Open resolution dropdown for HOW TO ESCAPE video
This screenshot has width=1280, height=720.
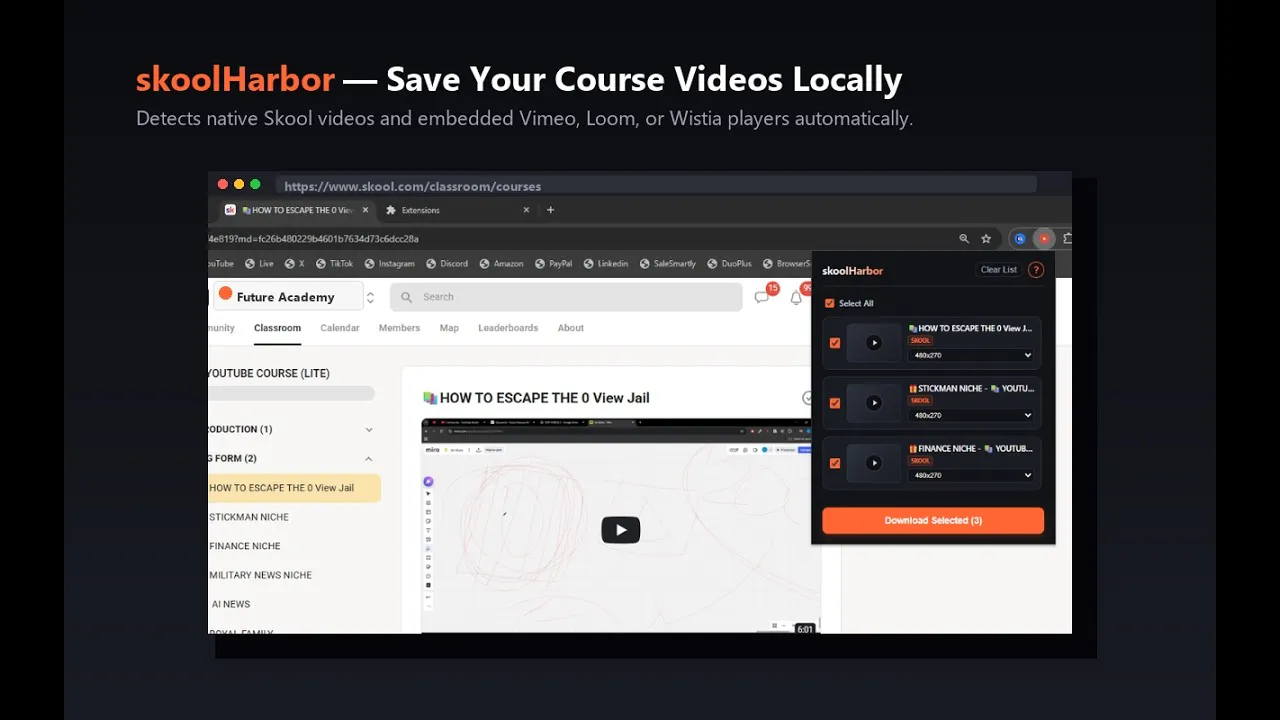click(971, 355)
